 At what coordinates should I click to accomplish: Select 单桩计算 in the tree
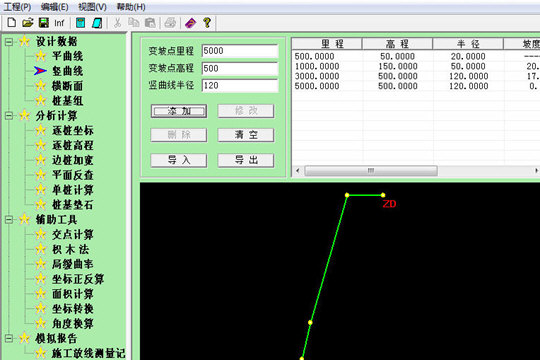73,190
